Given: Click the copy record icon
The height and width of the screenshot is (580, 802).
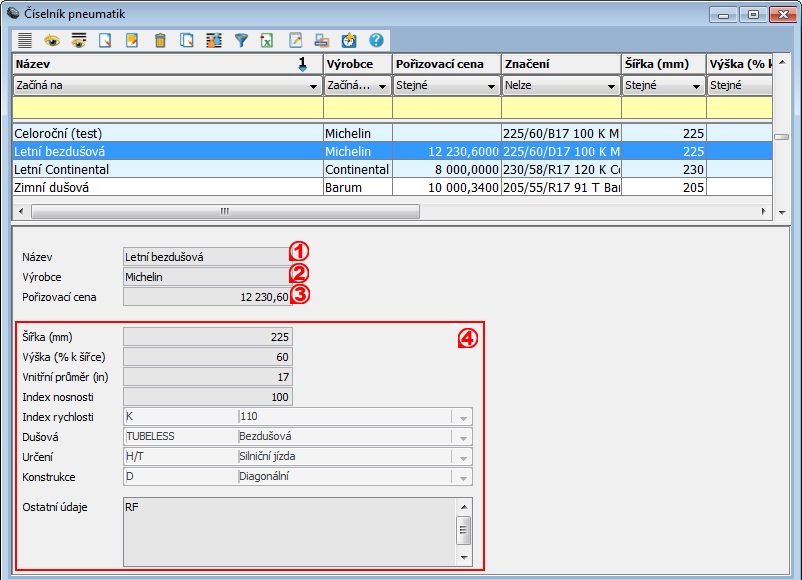Looking at the screenshot, I should pyautogui.click(x=187, y=41).
